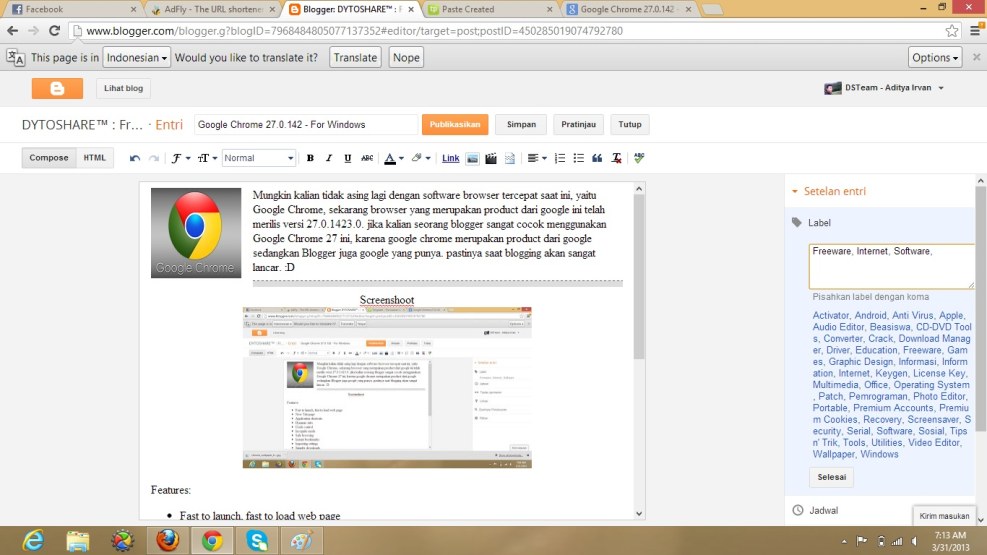Open the Chrome menu icon
The width and height of the screenshot is (987, 555).
[x=976, y=30]
